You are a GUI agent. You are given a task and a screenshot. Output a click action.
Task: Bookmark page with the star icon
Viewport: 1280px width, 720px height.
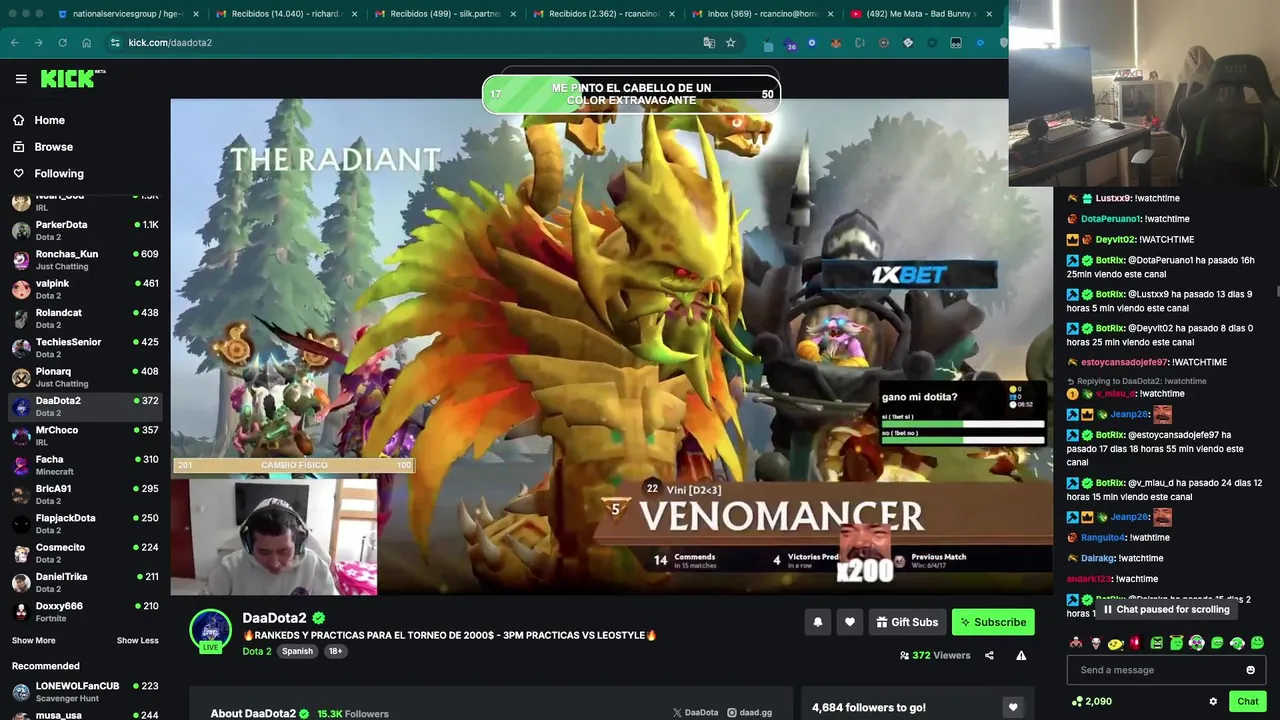(731, 43)
